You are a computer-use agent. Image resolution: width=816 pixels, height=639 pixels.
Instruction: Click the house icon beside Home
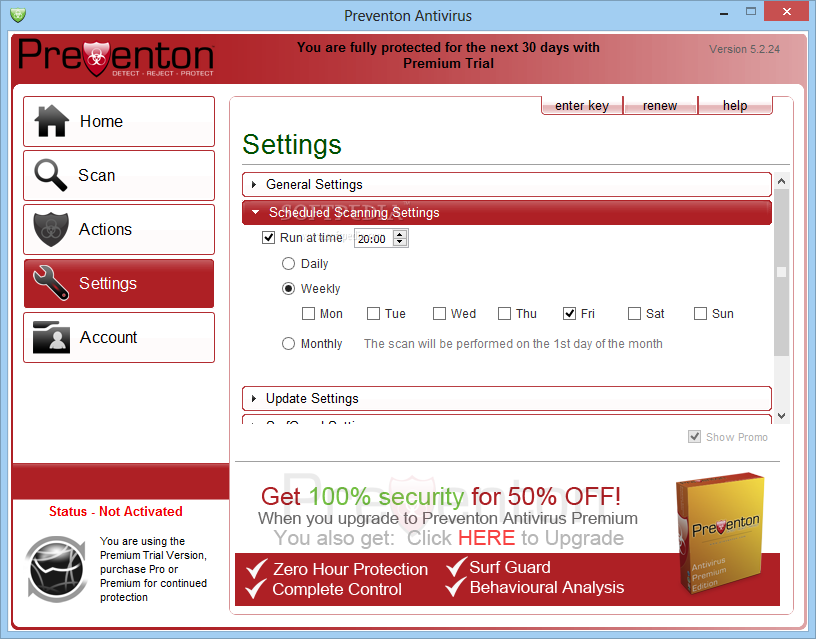(x=52, y=121)
